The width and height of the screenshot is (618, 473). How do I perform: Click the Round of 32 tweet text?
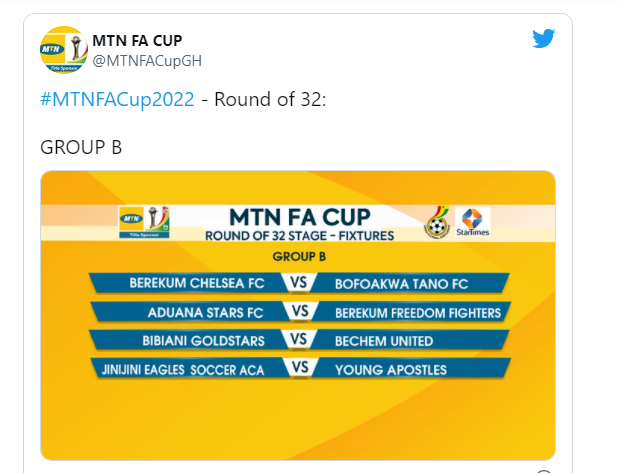pos(270,99)
